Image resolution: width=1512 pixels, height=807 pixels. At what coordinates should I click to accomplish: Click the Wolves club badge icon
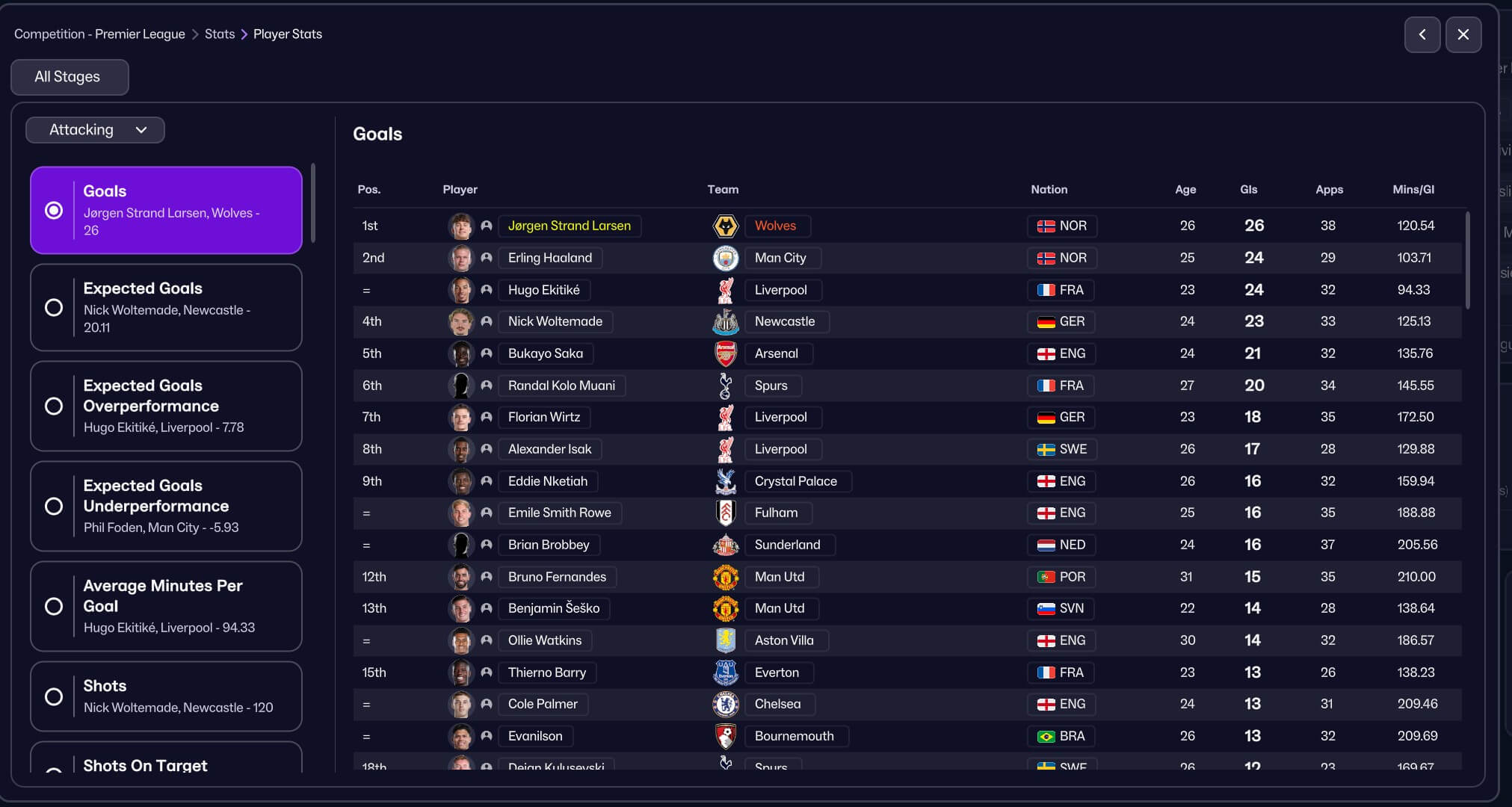725,226
